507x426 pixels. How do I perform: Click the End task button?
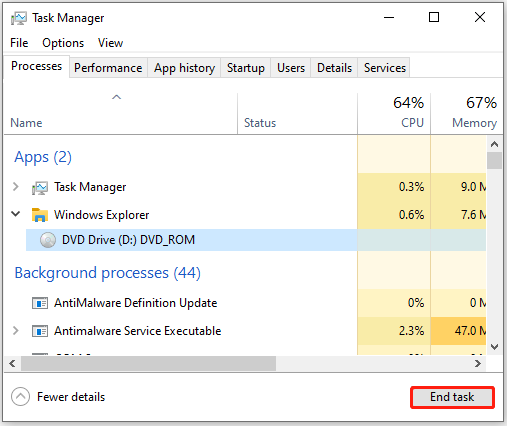click(x=452, y=397)
